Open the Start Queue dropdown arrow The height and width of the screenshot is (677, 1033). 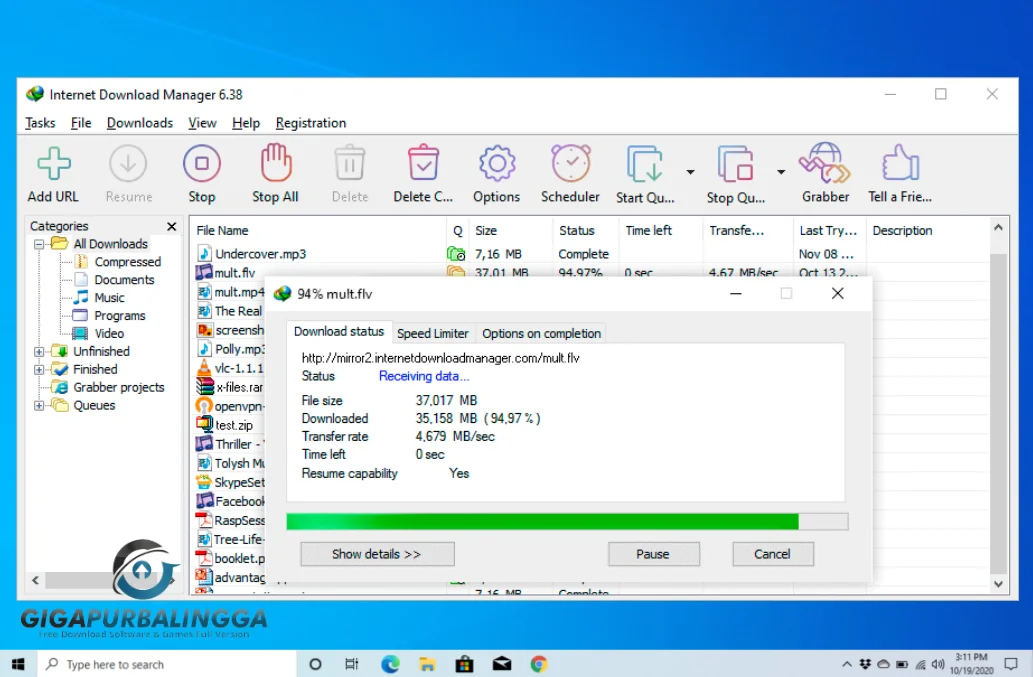tap(690, 172)
